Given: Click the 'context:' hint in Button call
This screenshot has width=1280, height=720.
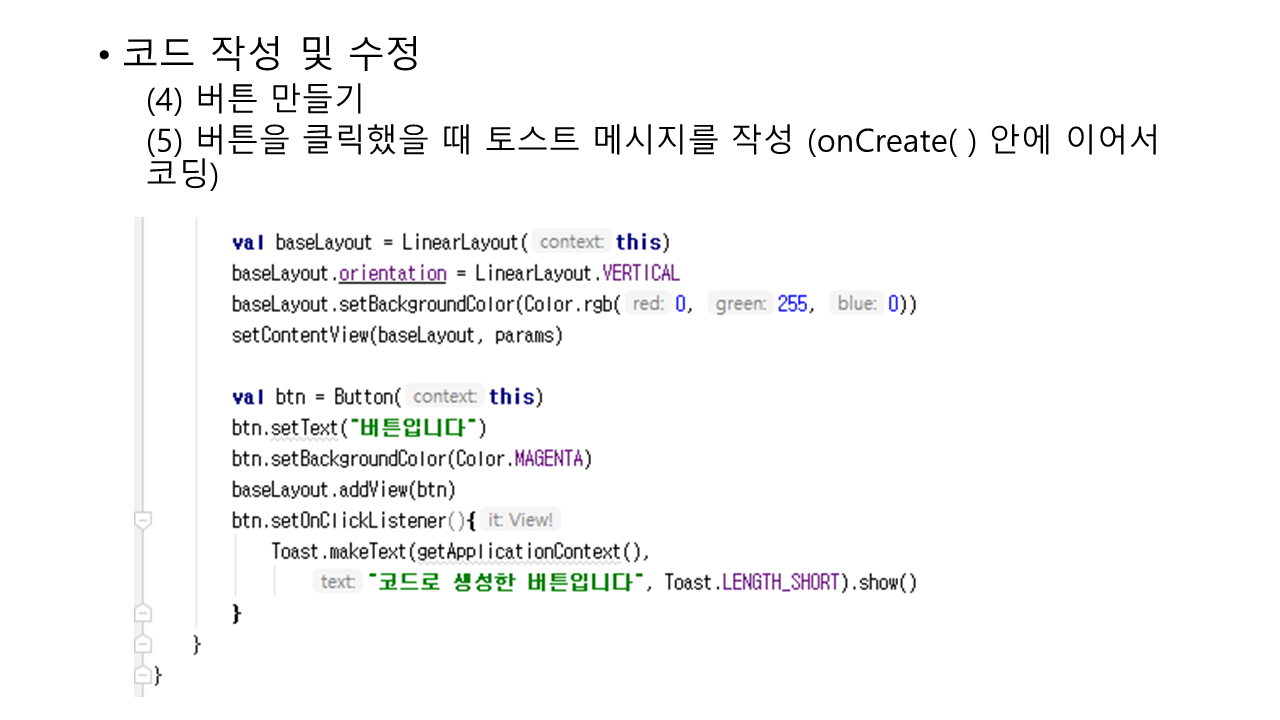Looking at the screenshot, I should [x=445, y=396].
